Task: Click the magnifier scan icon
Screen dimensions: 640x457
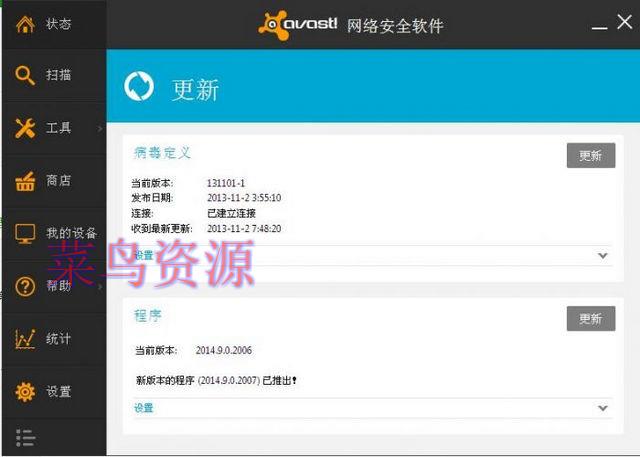Action: tap(25, 75)
